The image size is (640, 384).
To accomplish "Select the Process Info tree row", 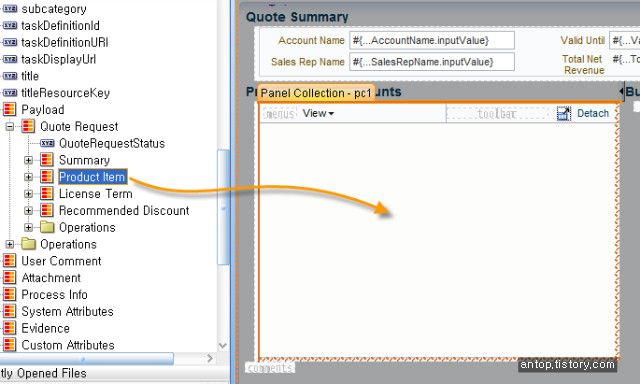I will click(x=54, y=294).
